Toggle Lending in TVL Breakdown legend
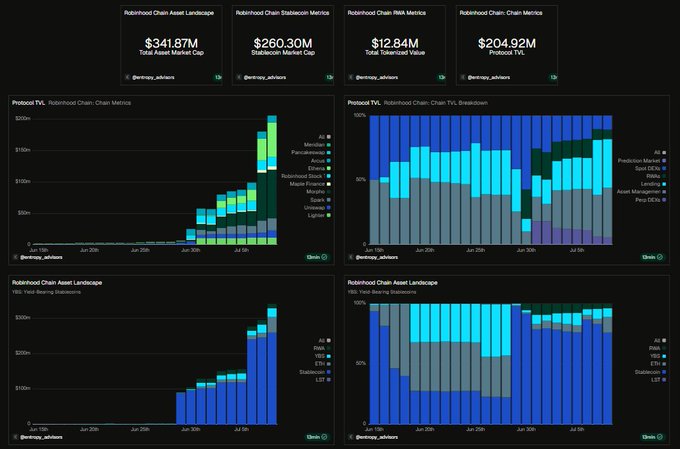This screenshot has width=680, height=449. point(654,184)
